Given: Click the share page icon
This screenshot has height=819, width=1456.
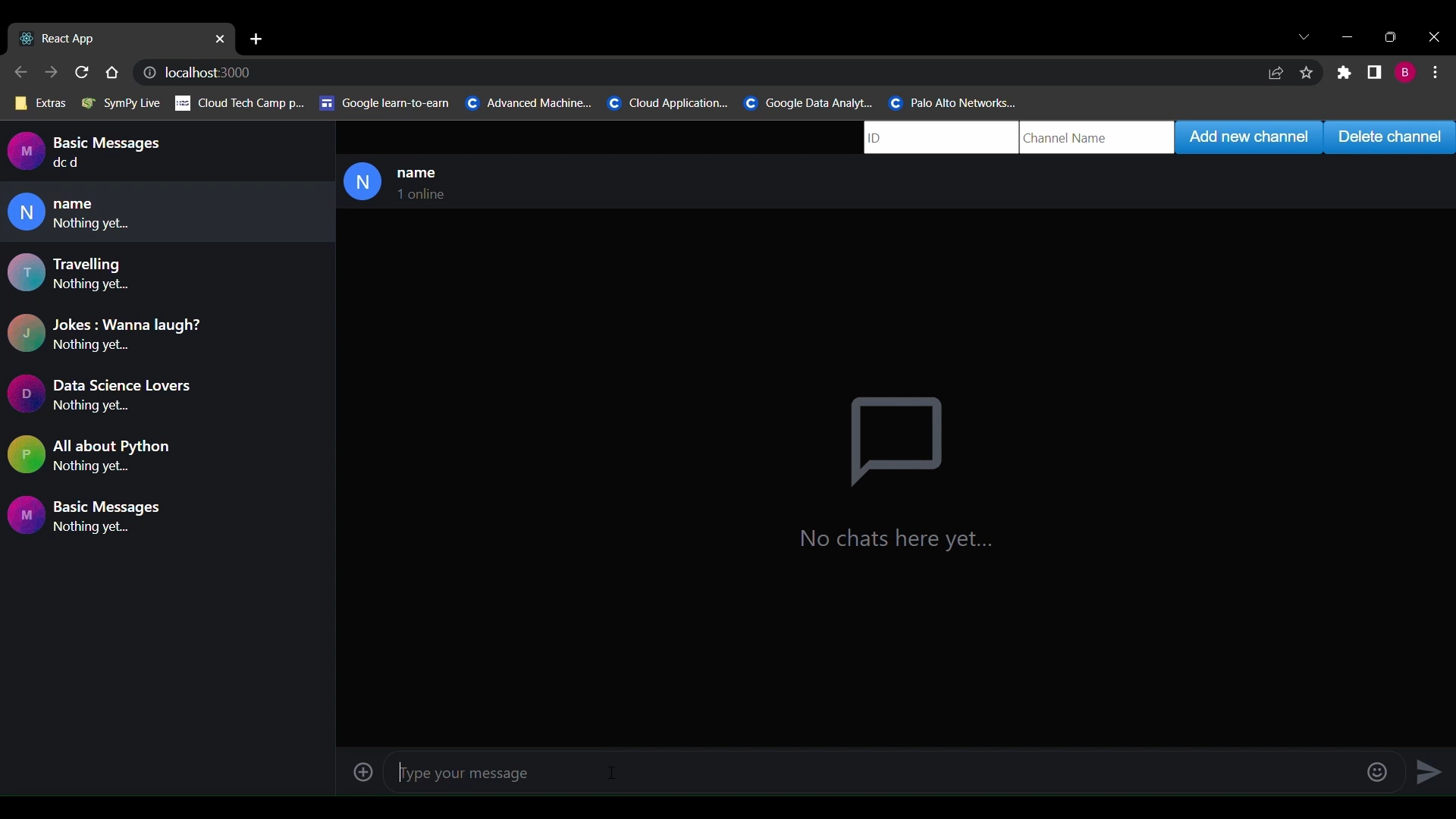Looking at the screenshot, I should 1277,73.
